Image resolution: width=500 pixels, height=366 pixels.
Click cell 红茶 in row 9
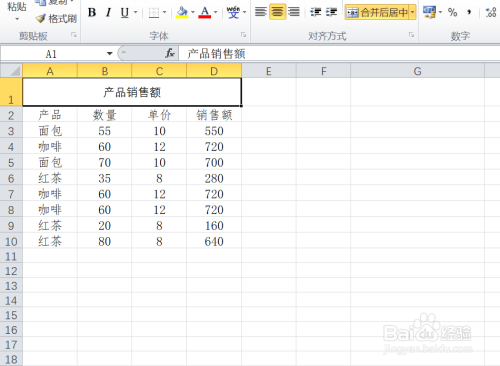click(x=50, y=226)
